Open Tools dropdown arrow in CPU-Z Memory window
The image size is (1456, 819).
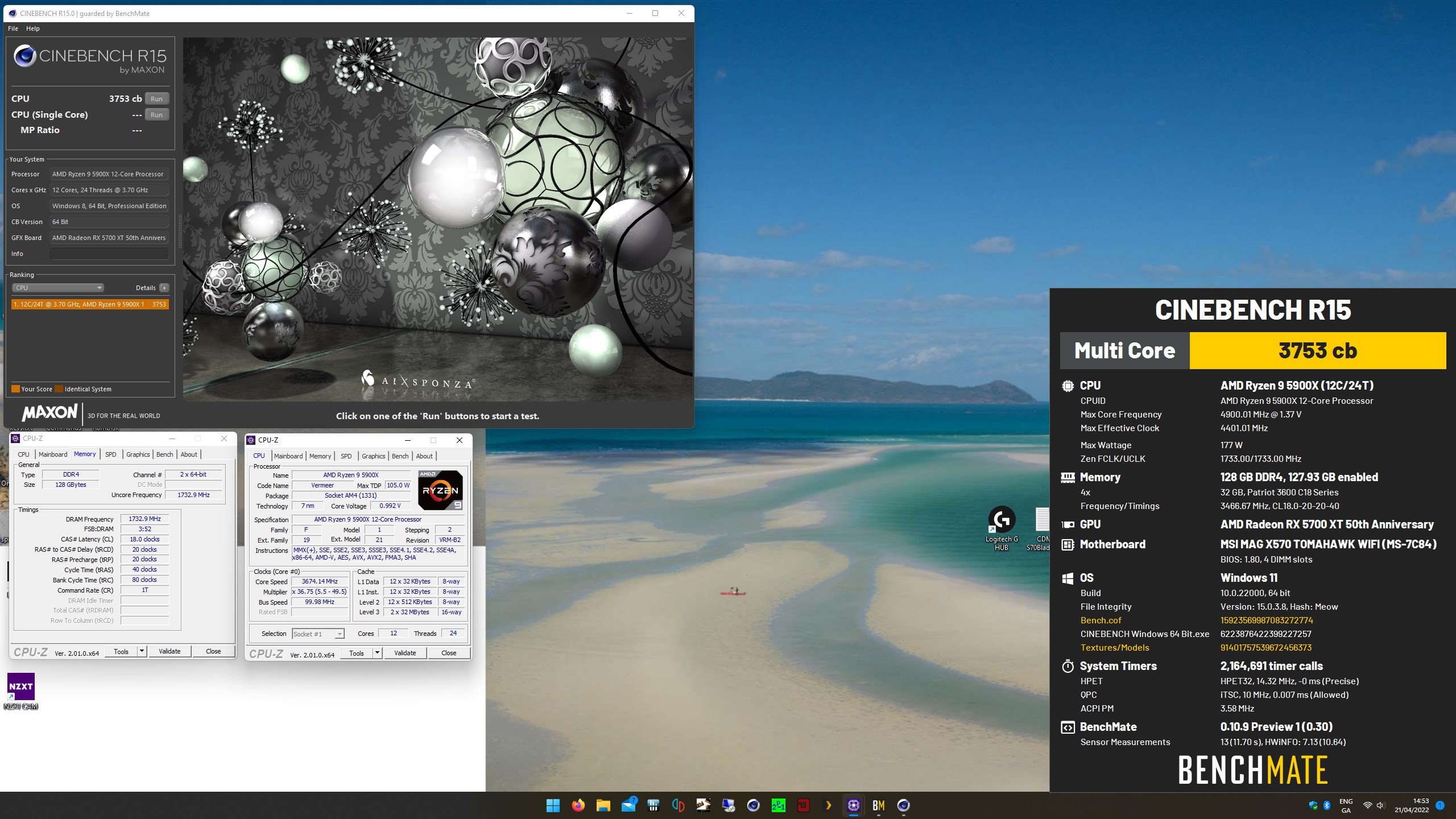click(x=142, y=652)
